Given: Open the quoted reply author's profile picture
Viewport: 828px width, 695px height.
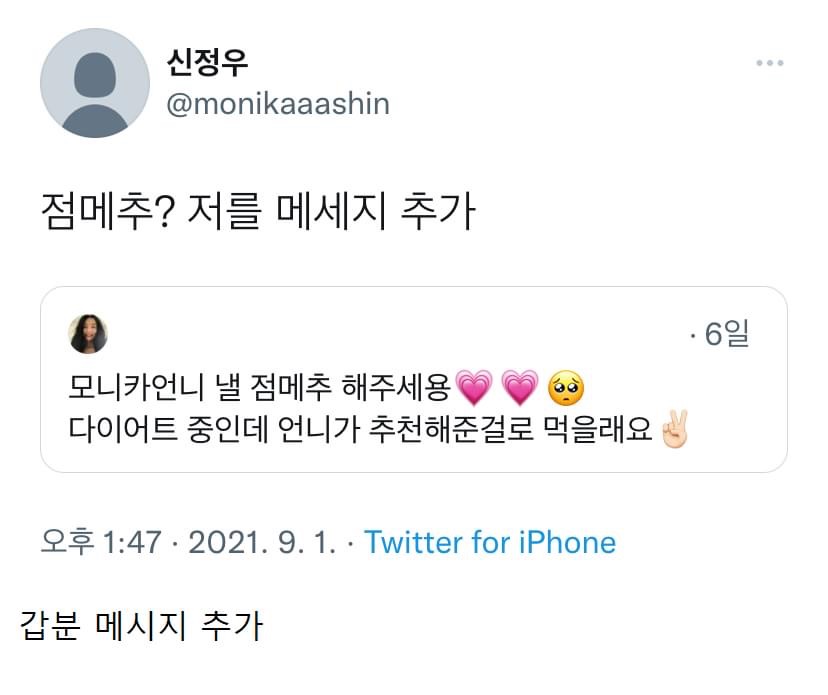Looking at the screenshot, I should 88,335.
